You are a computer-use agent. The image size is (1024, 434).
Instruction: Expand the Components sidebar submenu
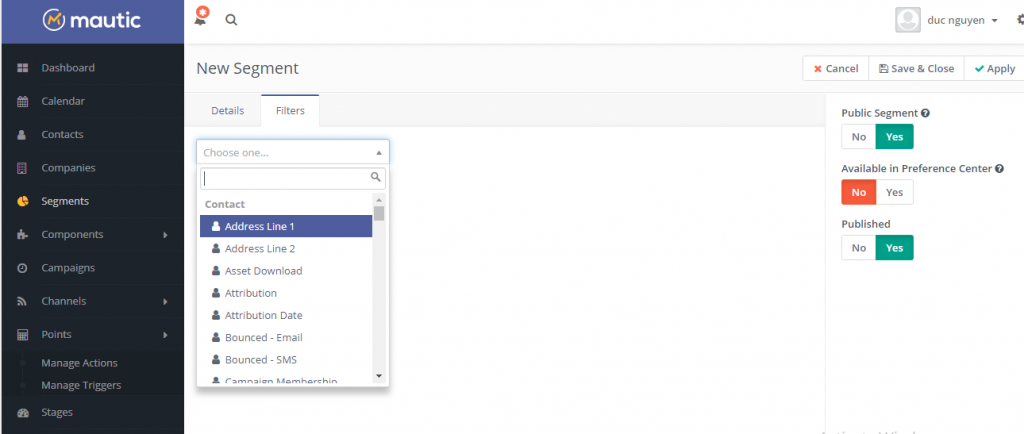coord(165,235)
